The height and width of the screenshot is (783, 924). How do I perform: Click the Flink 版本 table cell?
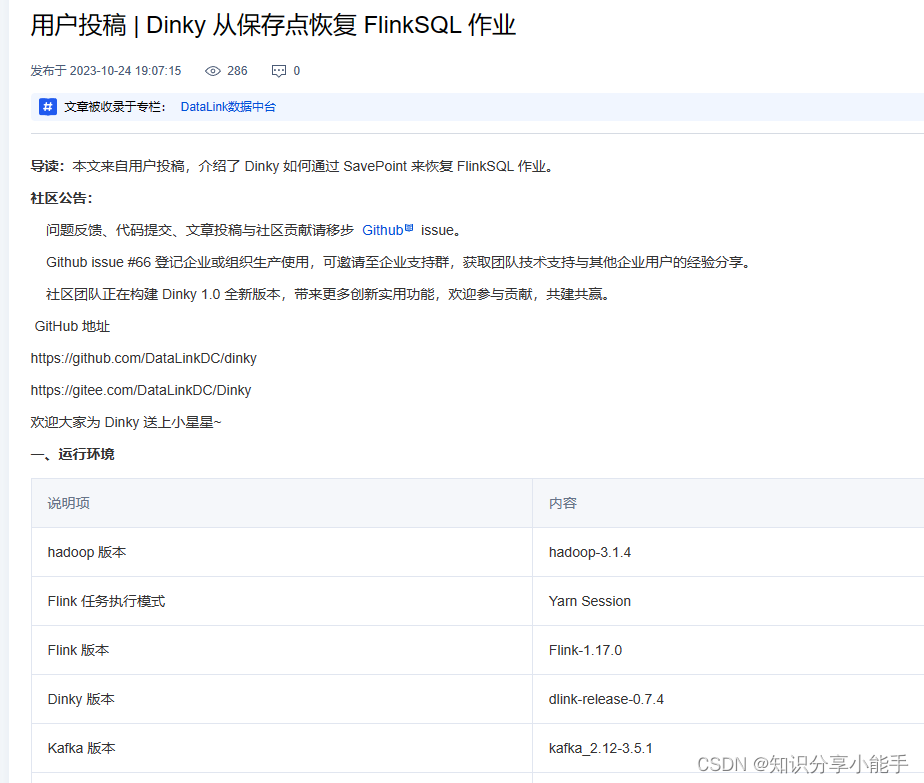point(282,650)
